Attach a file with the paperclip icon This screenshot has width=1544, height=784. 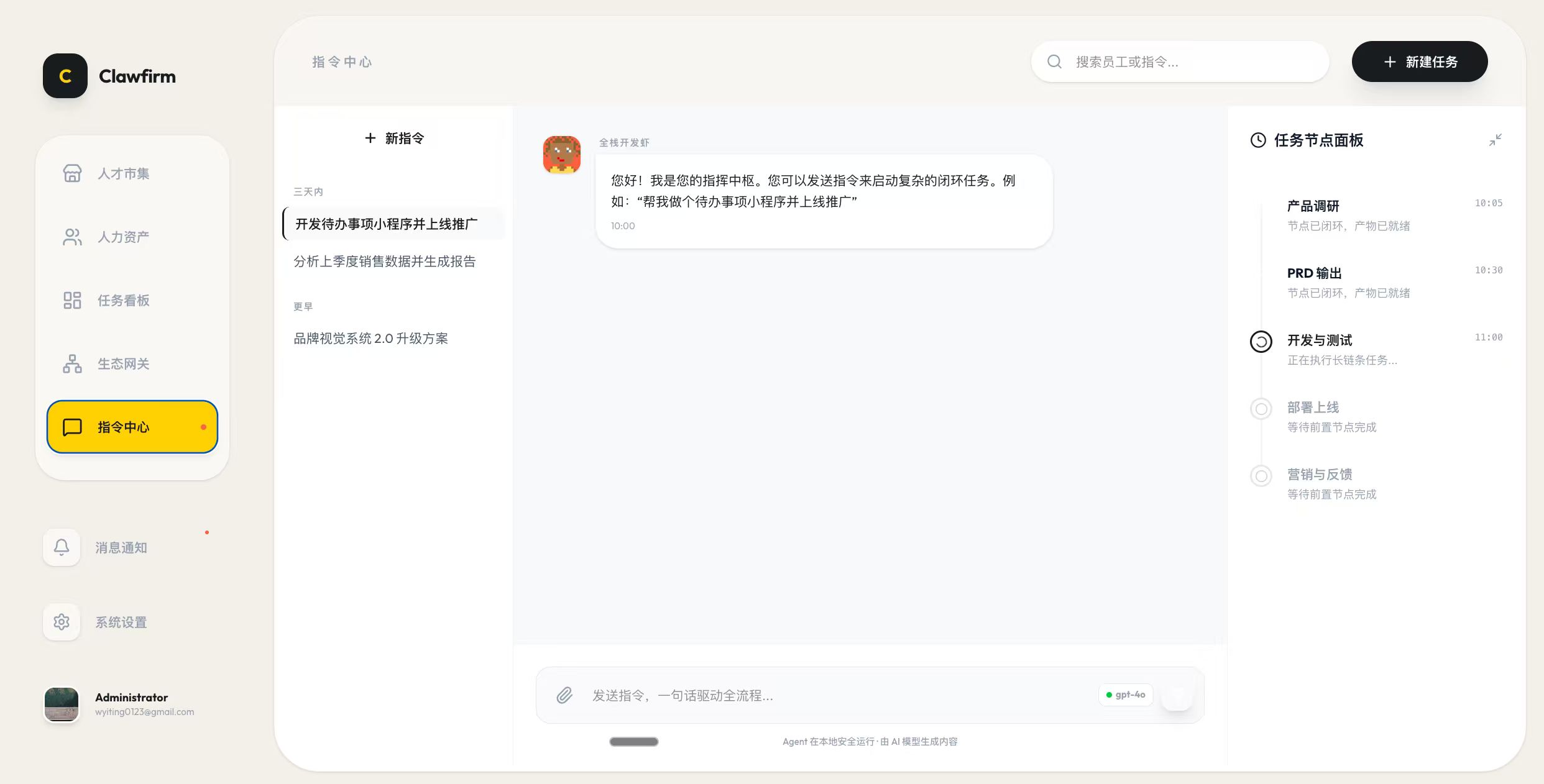[564, 695]
